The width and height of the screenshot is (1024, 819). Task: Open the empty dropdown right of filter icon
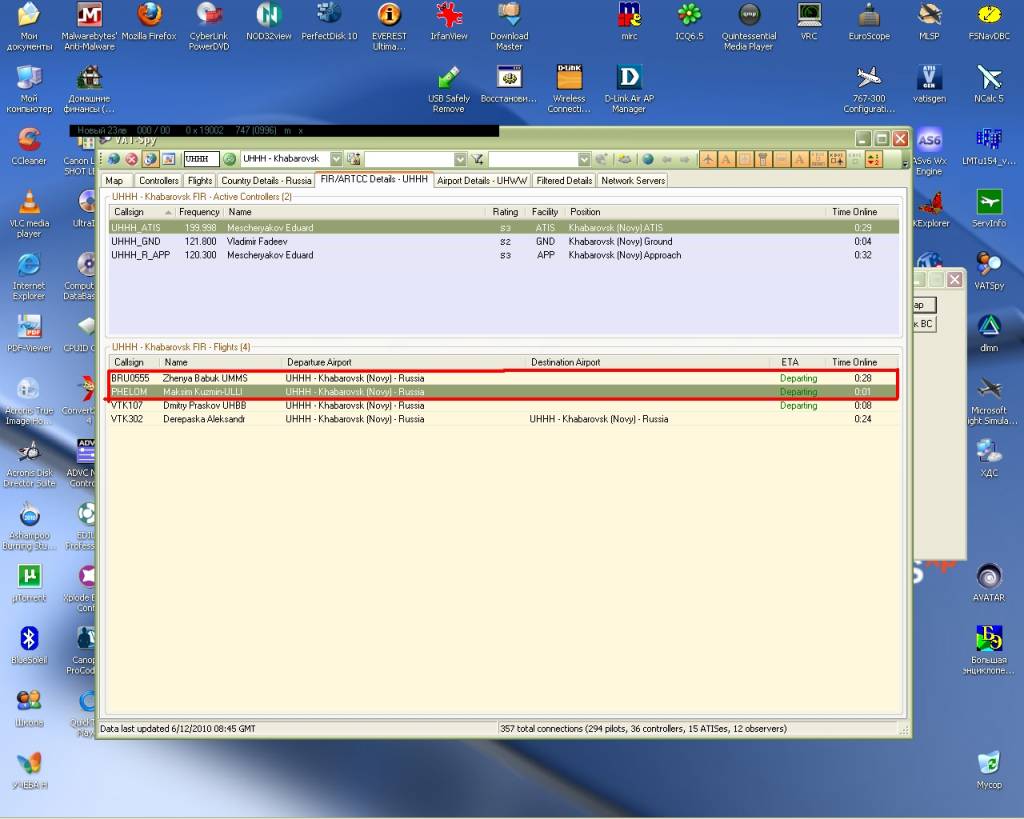(584, 159)
